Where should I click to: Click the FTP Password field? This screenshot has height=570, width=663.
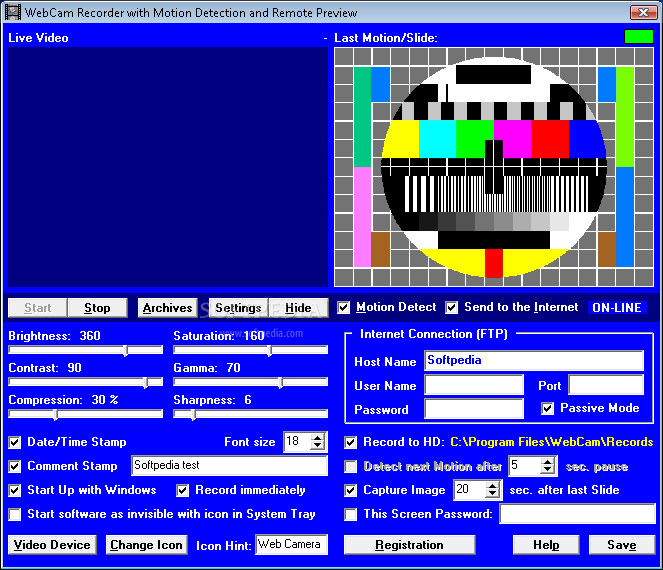tap(474, 408)
